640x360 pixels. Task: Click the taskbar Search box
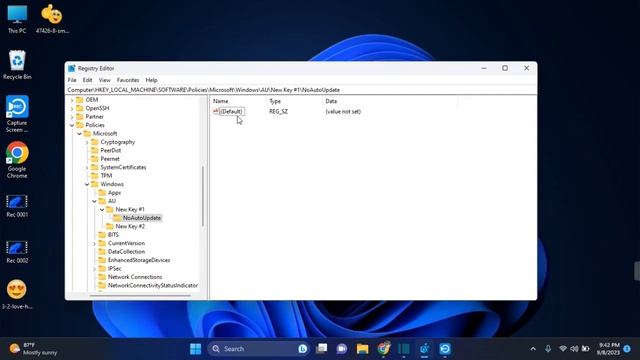pyautogui.click(x=258, y=349)
